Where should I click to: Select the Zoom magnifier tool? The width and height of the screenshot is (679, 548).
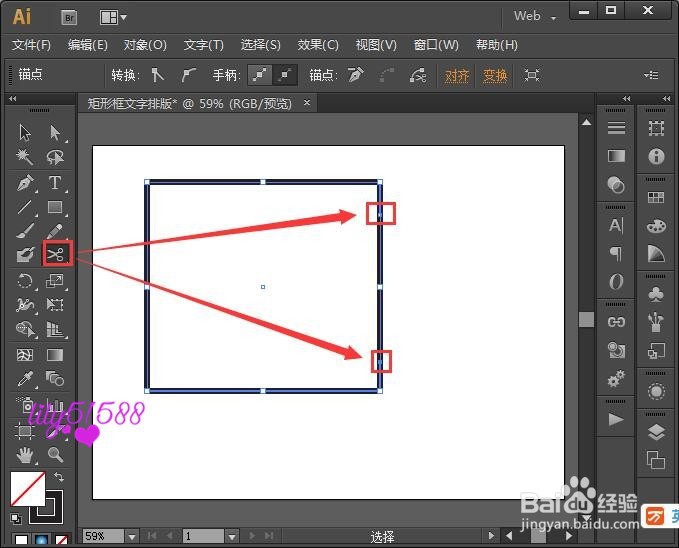[55, 455]
